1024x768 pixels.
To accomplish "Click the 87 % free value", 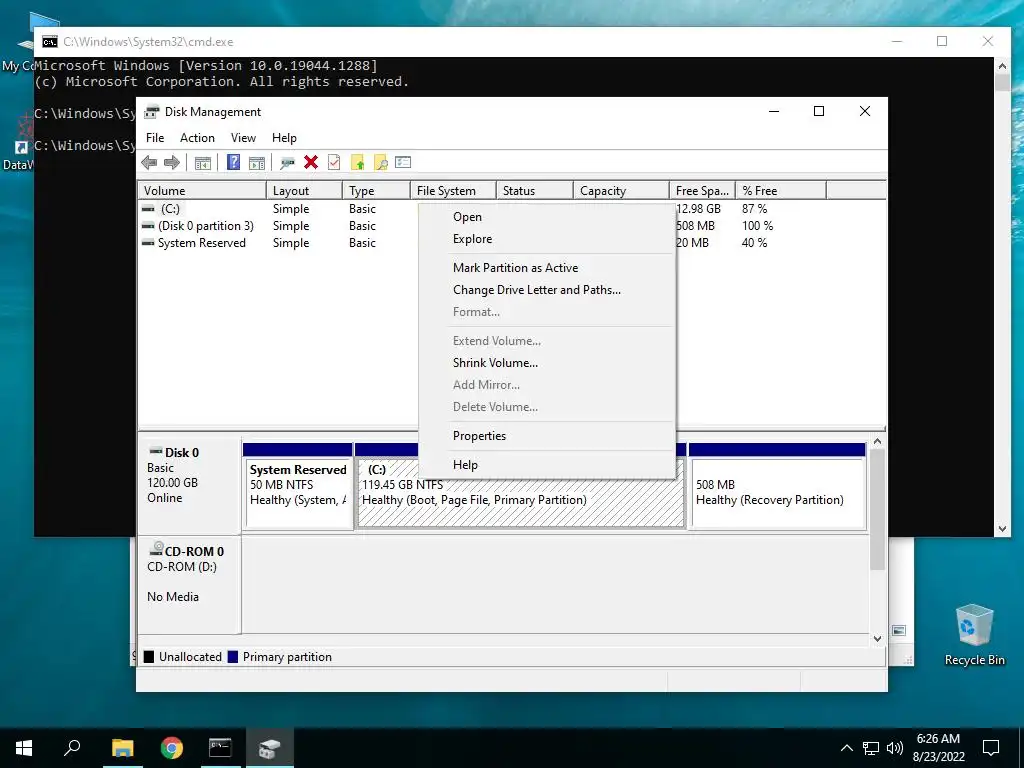I will (x=754, y=209).
